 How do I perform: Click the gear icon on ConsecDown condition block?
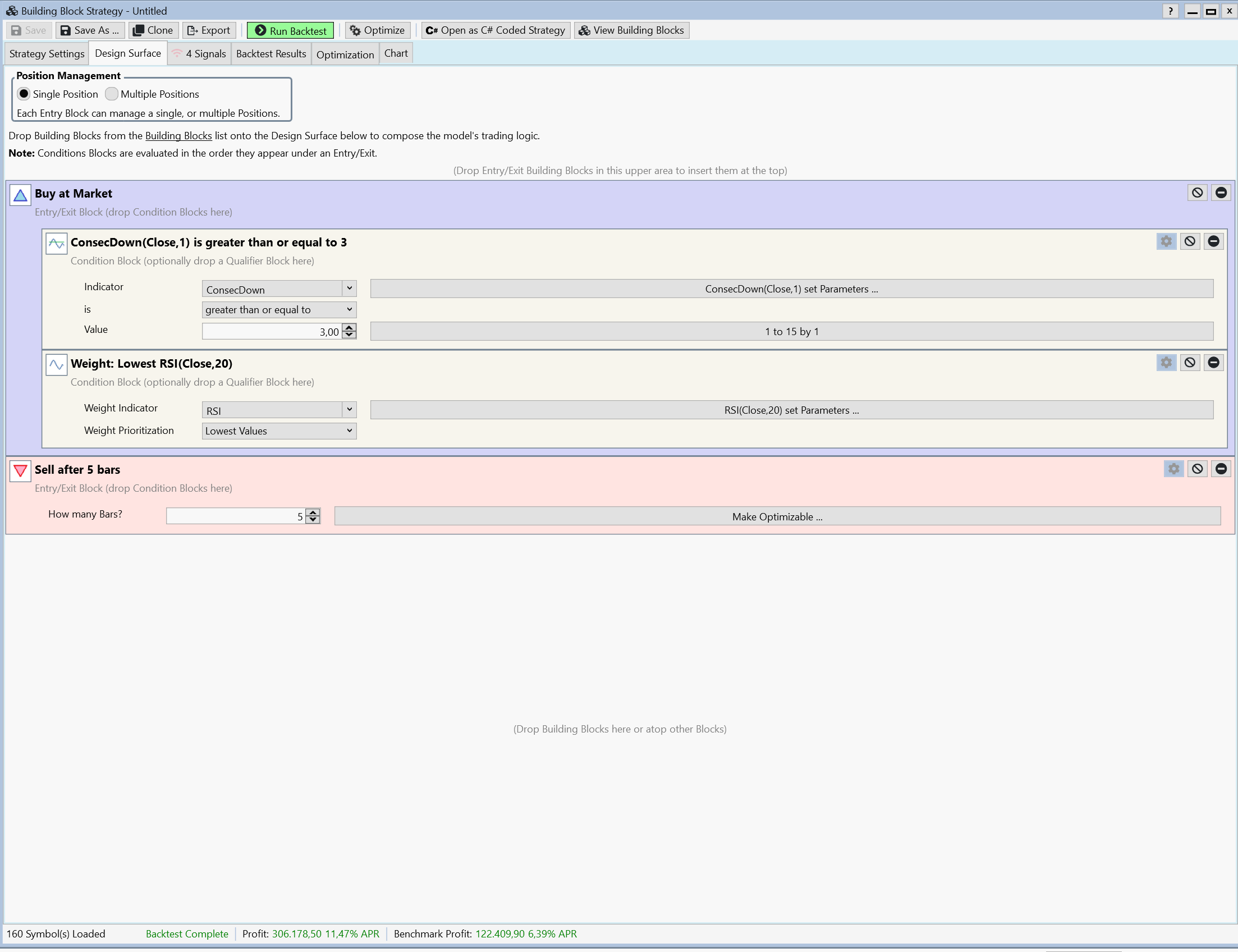1166,241
